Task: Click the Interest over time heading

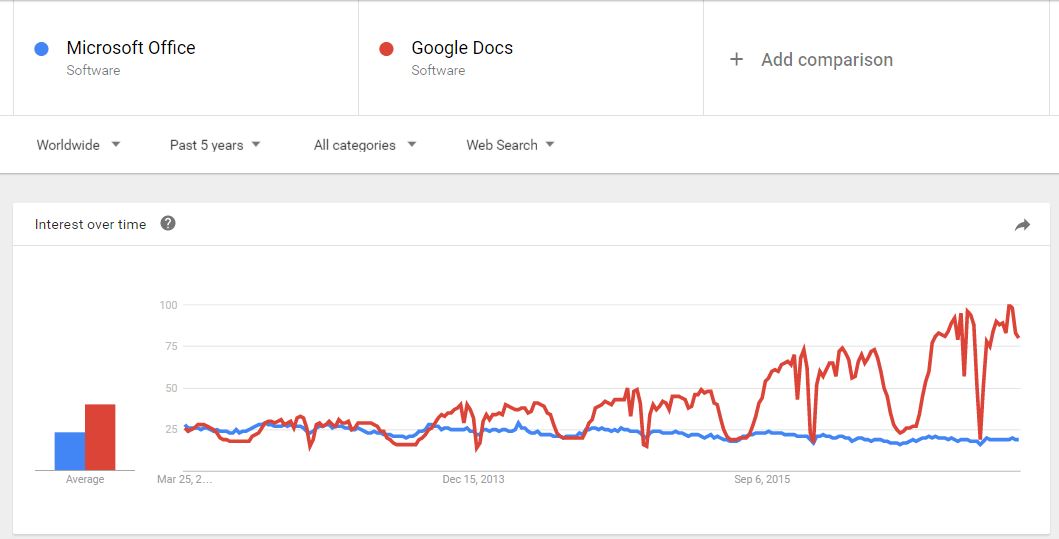Action: pos(90,224)
